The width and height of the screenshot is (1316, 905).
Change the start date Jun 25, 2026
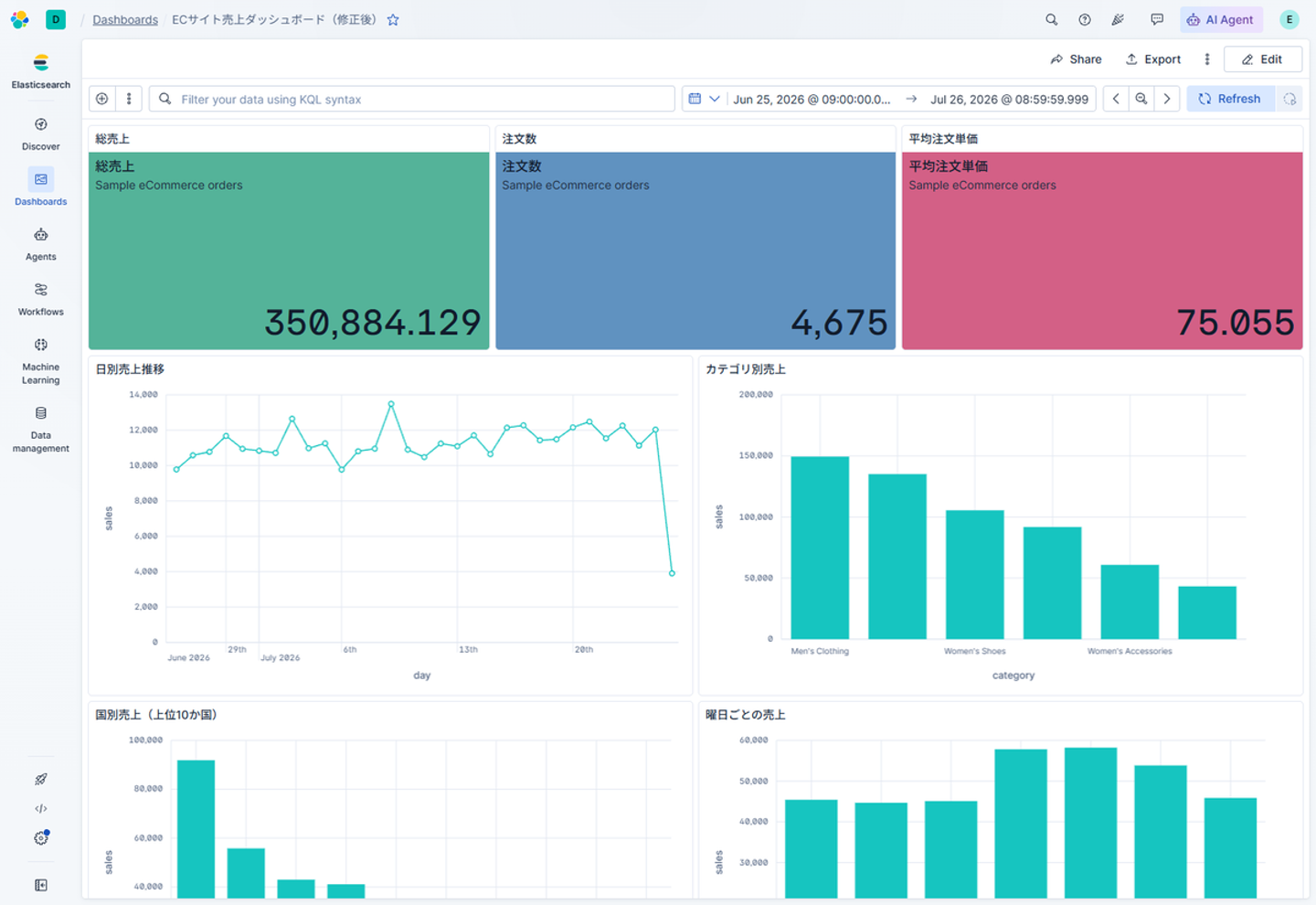point(812,99)
